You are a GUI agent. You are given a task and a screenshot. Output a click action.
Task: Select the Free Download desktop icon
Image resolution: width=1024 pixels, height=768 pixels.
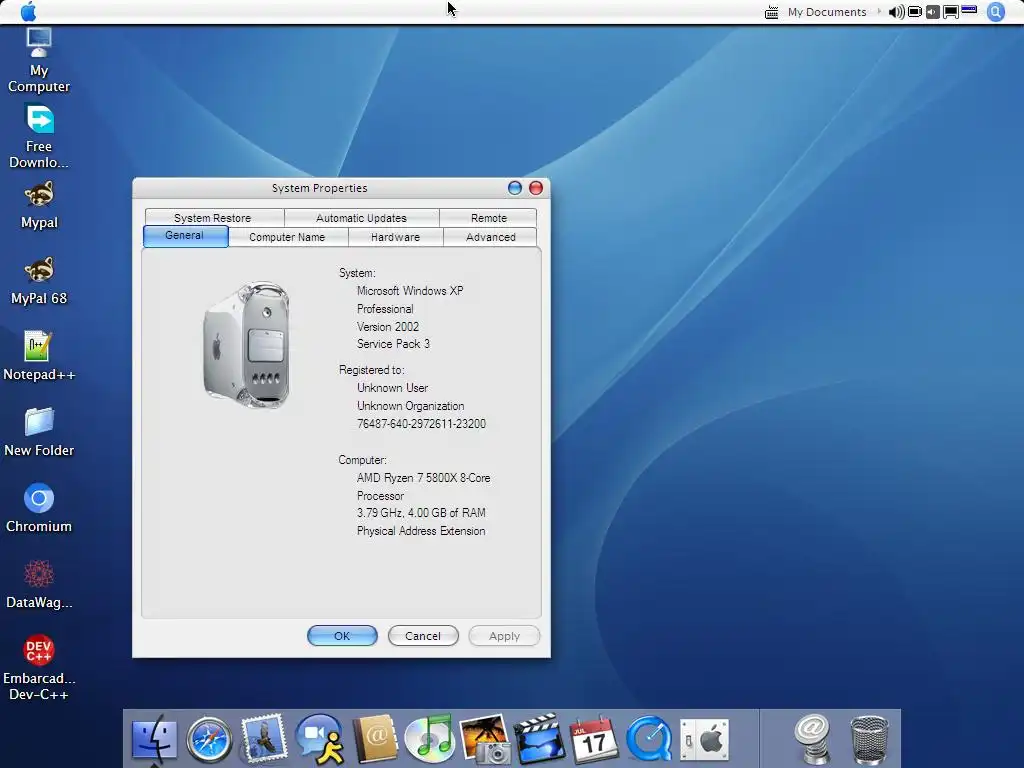pos(39,136)
